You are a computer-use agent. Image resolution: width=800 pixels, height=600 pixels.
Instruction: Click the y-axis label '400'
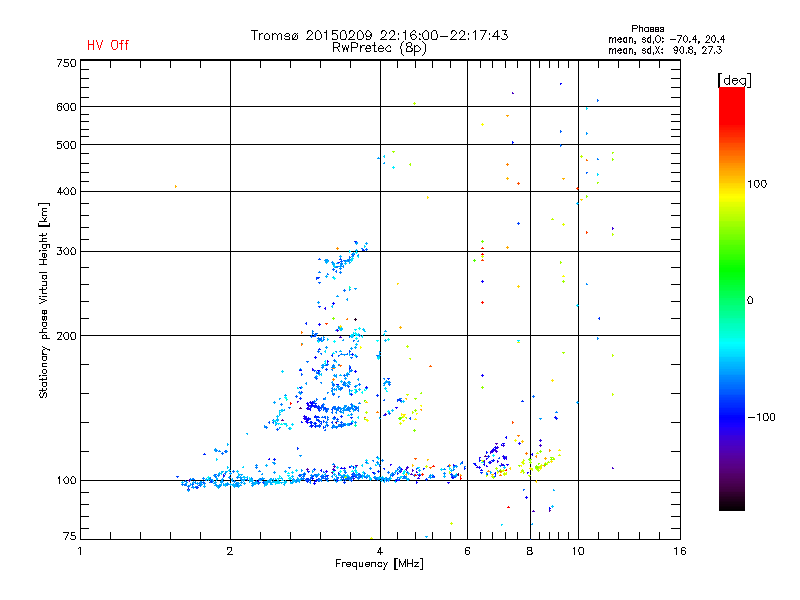click(x=66, y=191)
